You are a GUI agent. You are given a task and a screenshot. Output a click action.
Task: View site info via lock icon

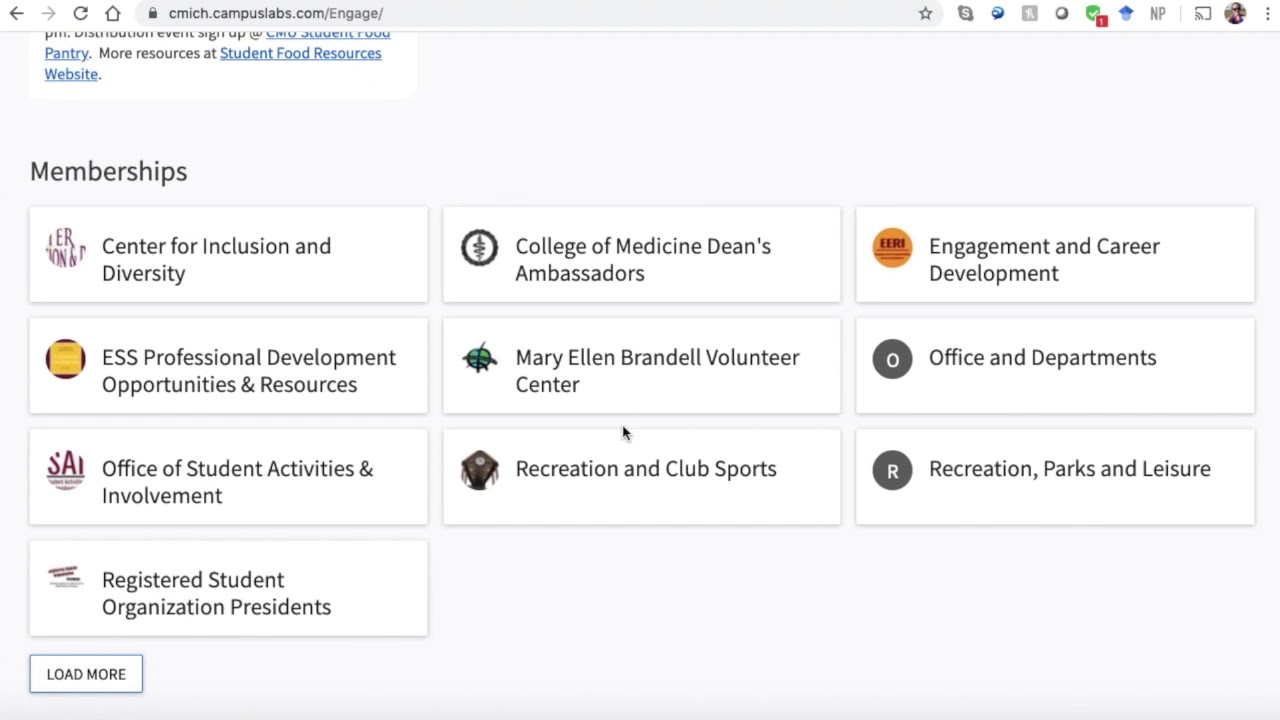coord(152,13)
